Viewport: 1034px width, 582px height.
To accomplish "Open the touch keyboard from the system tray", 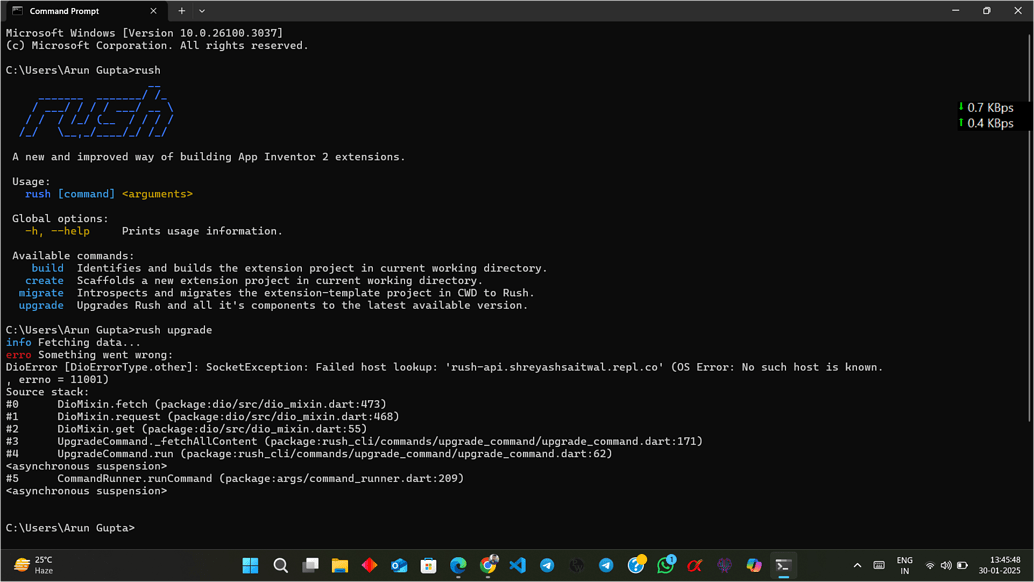I will coord(880,565).
